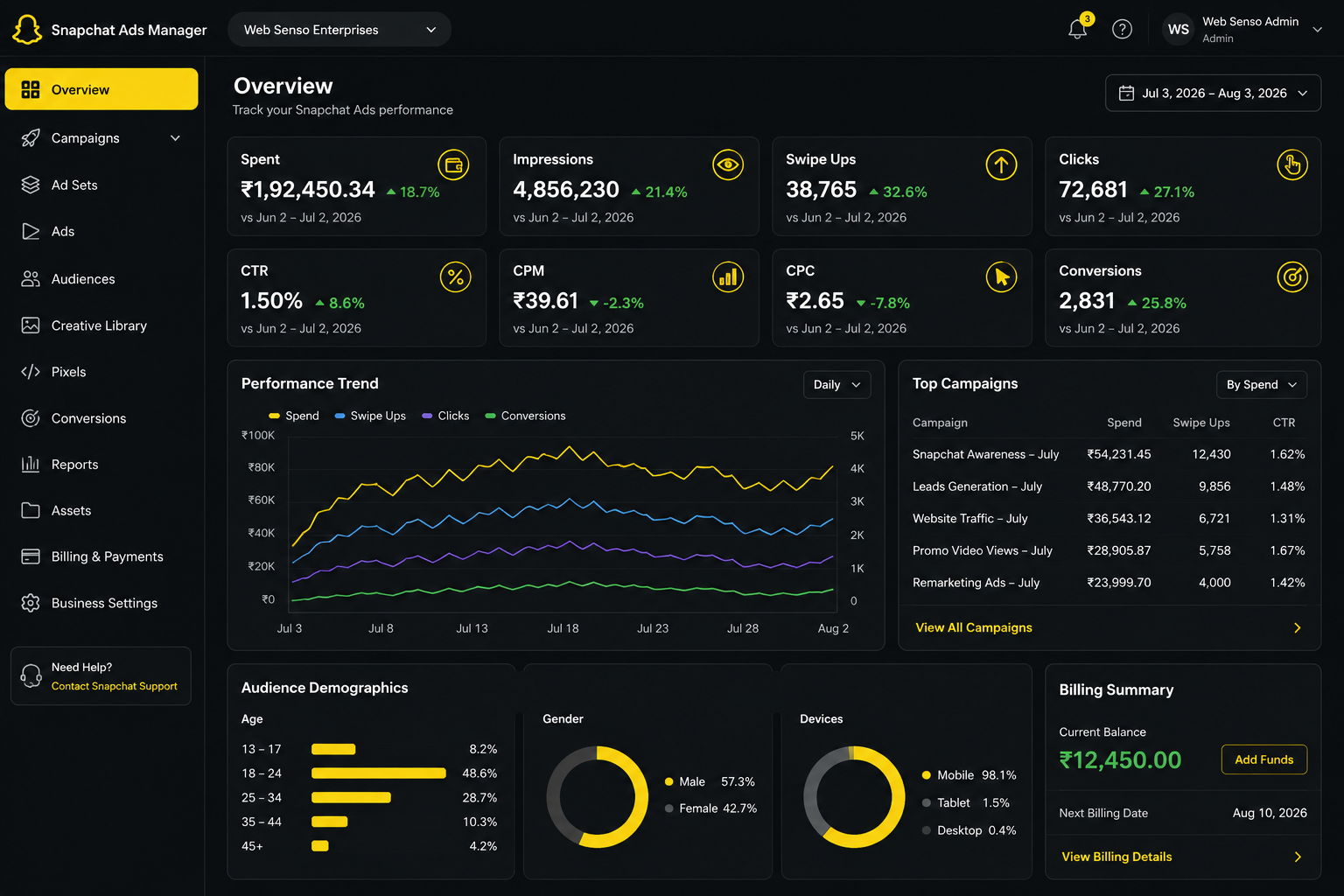Click the Promo Video Views – July row
Viewport: 1344px width, 896px height.
(x=1109, y=550)
